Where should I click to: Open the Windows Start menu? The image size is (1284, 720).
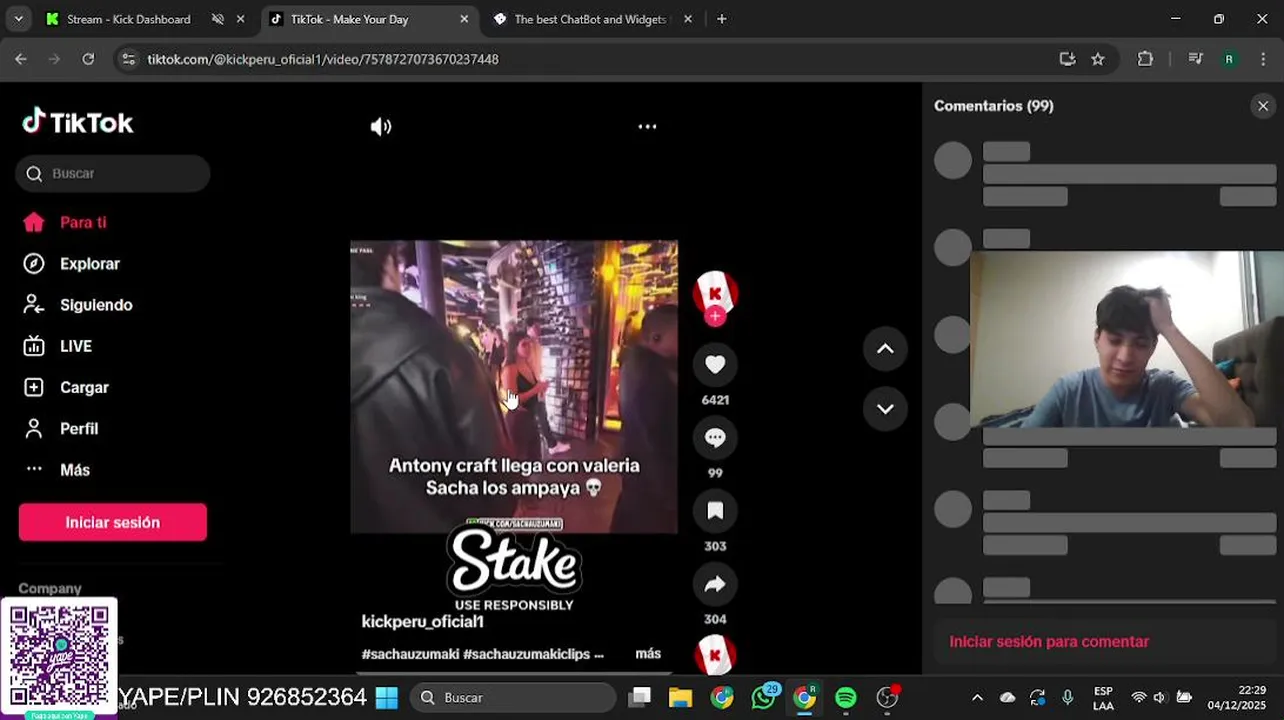pyautogui.click(x=387, y=698)
